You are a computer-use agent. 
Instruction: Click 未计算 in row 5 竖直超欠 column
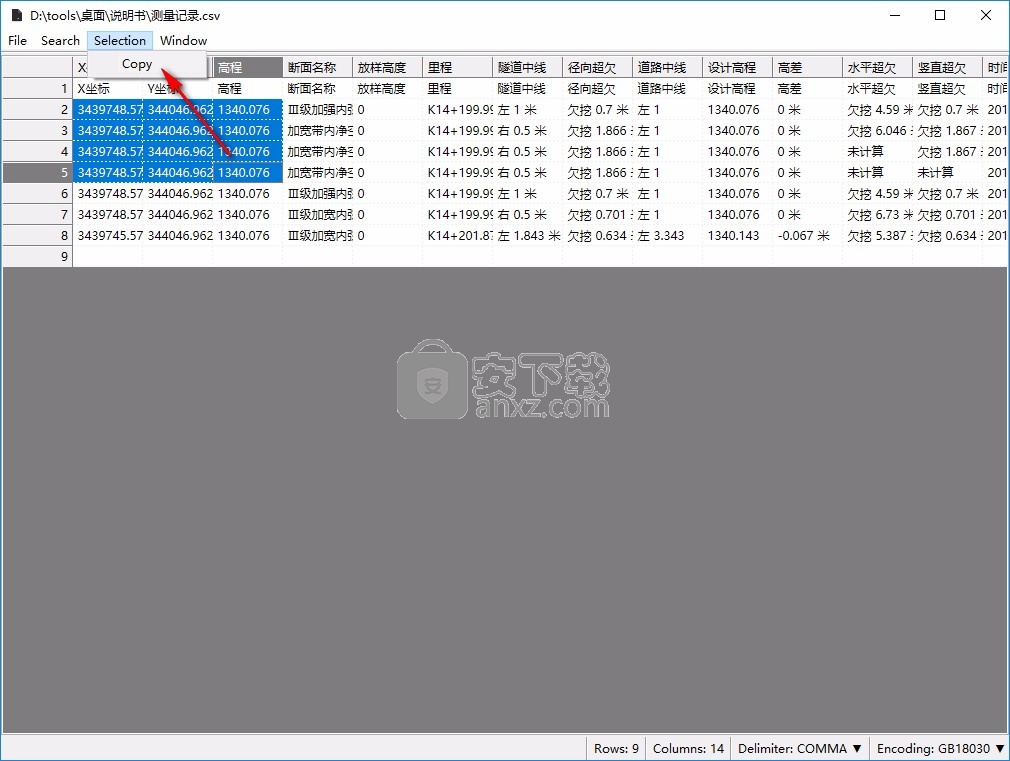click(948, 173)
